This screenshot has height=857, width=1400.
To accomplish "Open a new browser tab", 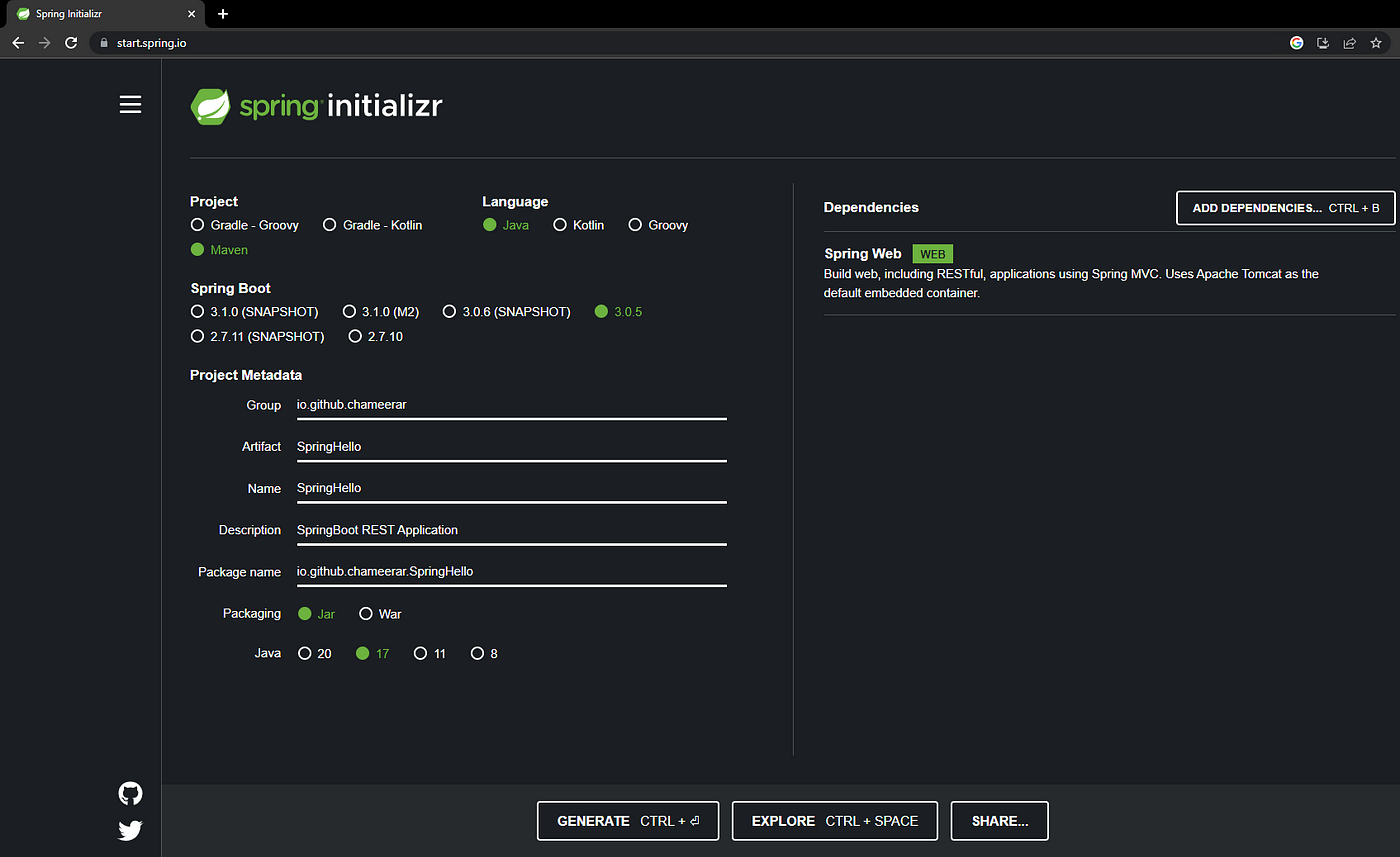I will 223,14.
